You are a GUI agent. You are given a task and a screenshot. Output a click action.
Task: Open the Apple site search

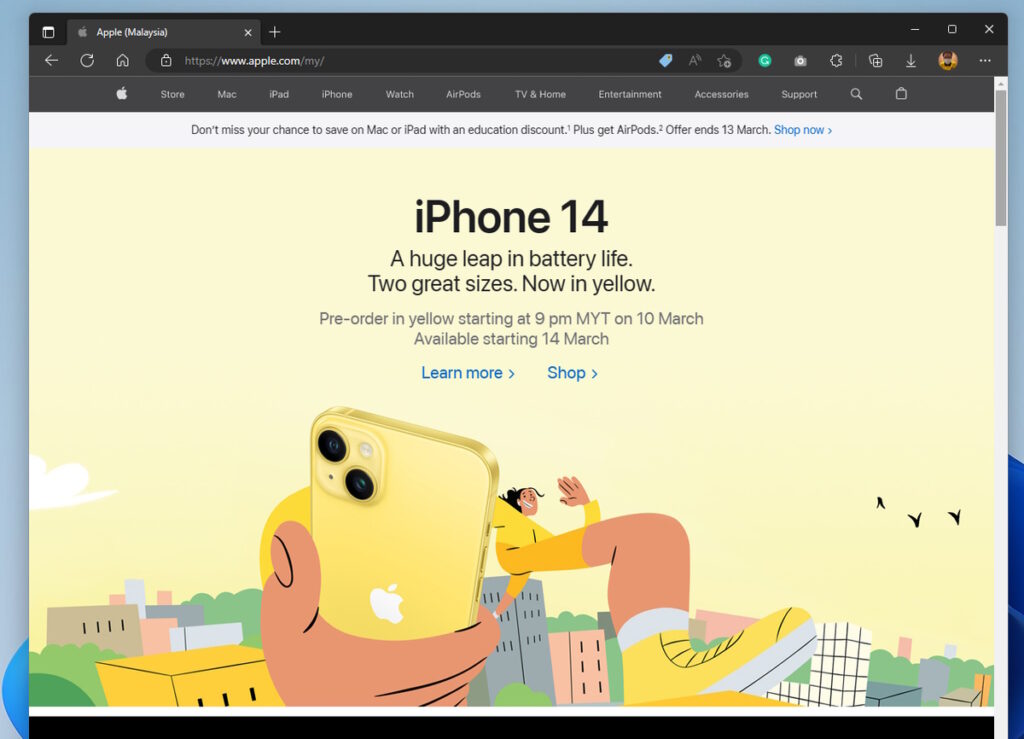point(856,94)
